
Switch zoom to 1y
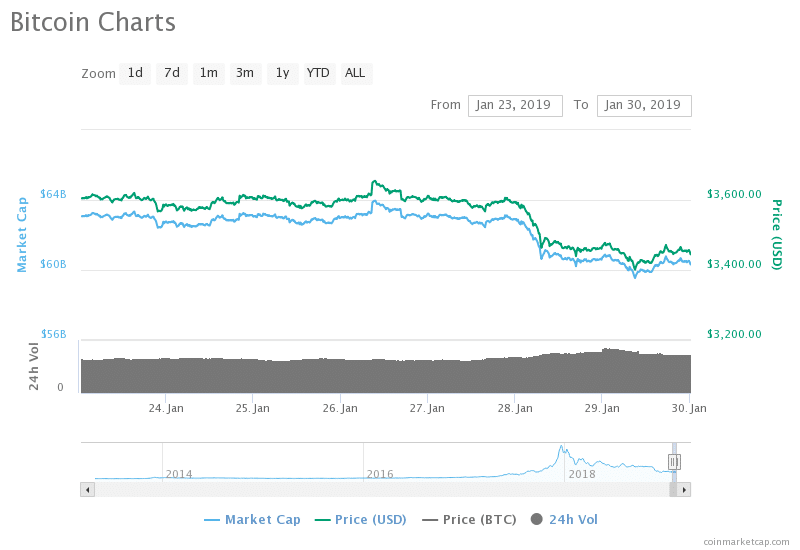(x=283, y=73)
